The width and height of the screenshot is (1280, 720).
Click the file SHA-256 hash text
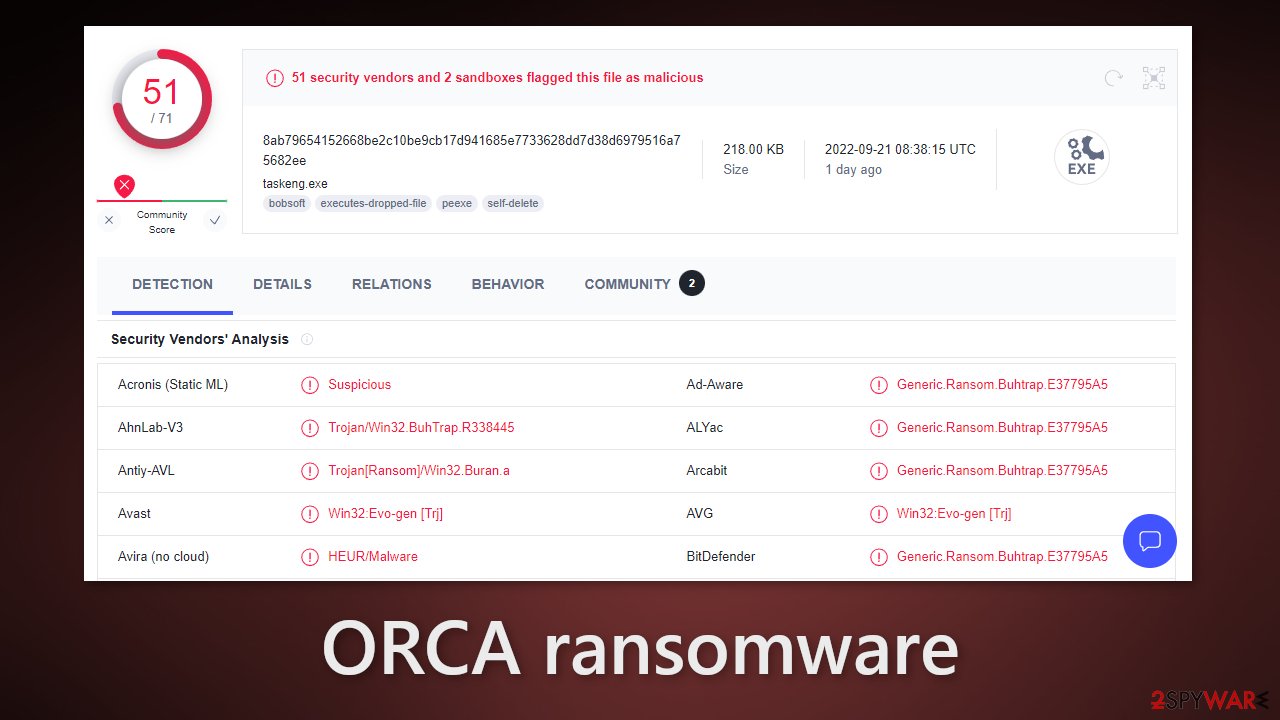coord(472,150)
